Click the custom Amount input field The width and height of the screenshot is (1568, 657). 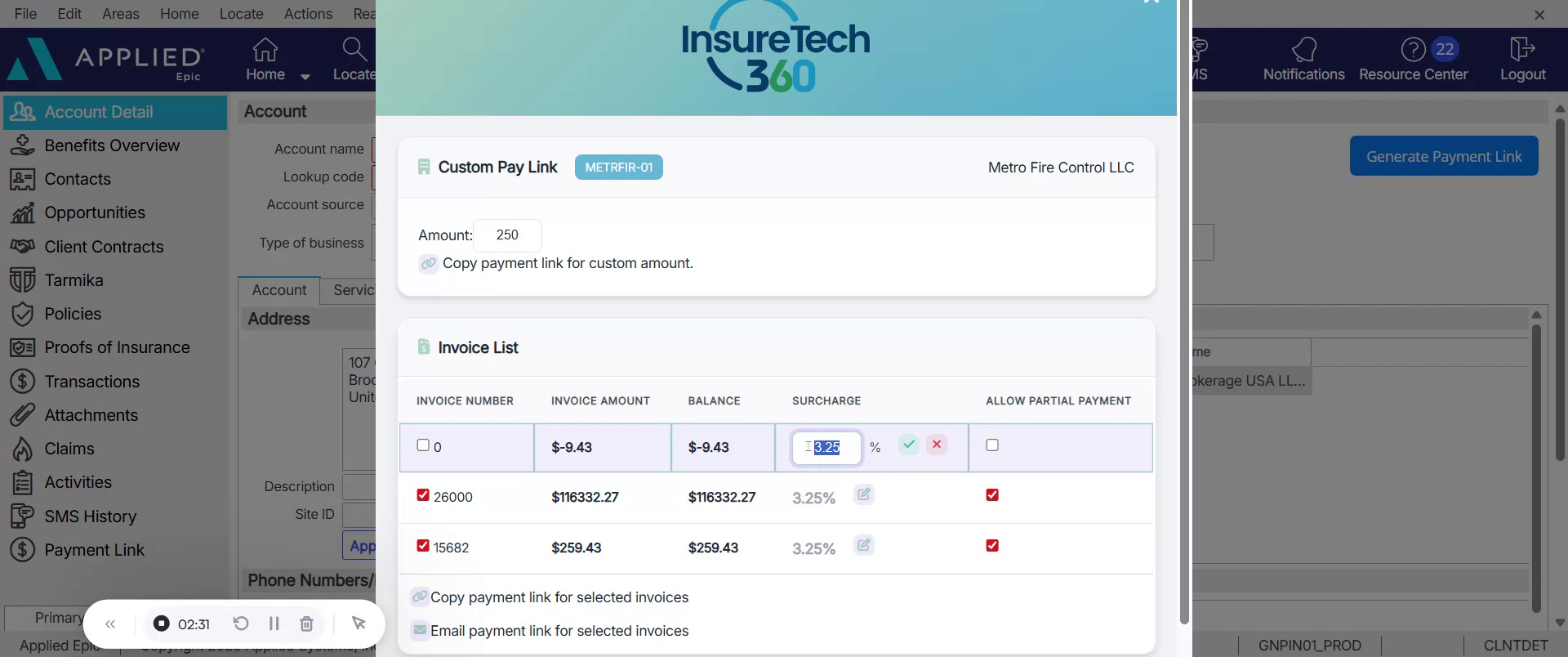[507, 235]
